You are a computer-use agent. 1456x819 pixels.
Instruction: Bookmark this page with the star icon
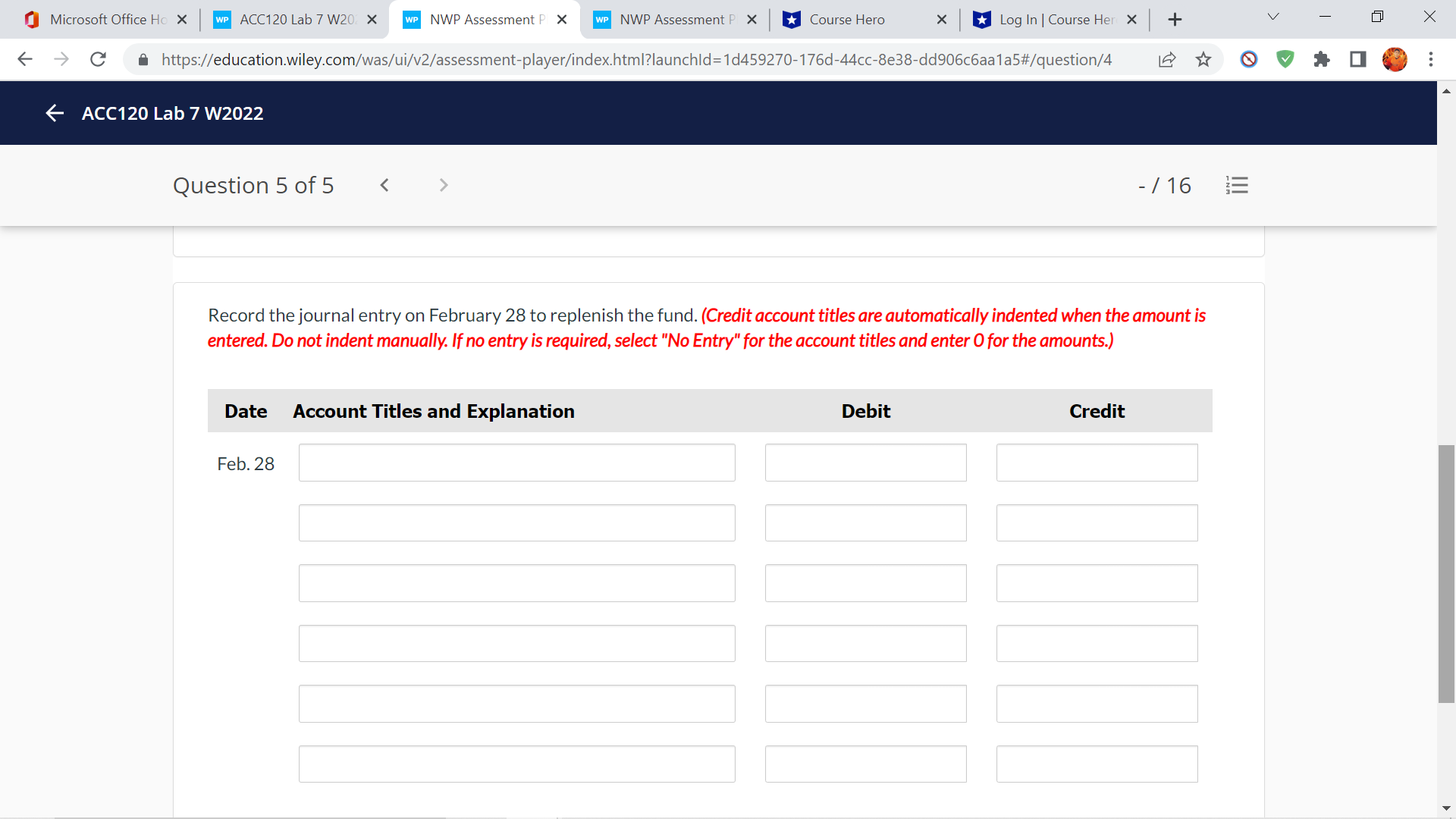pos(1203,59)
